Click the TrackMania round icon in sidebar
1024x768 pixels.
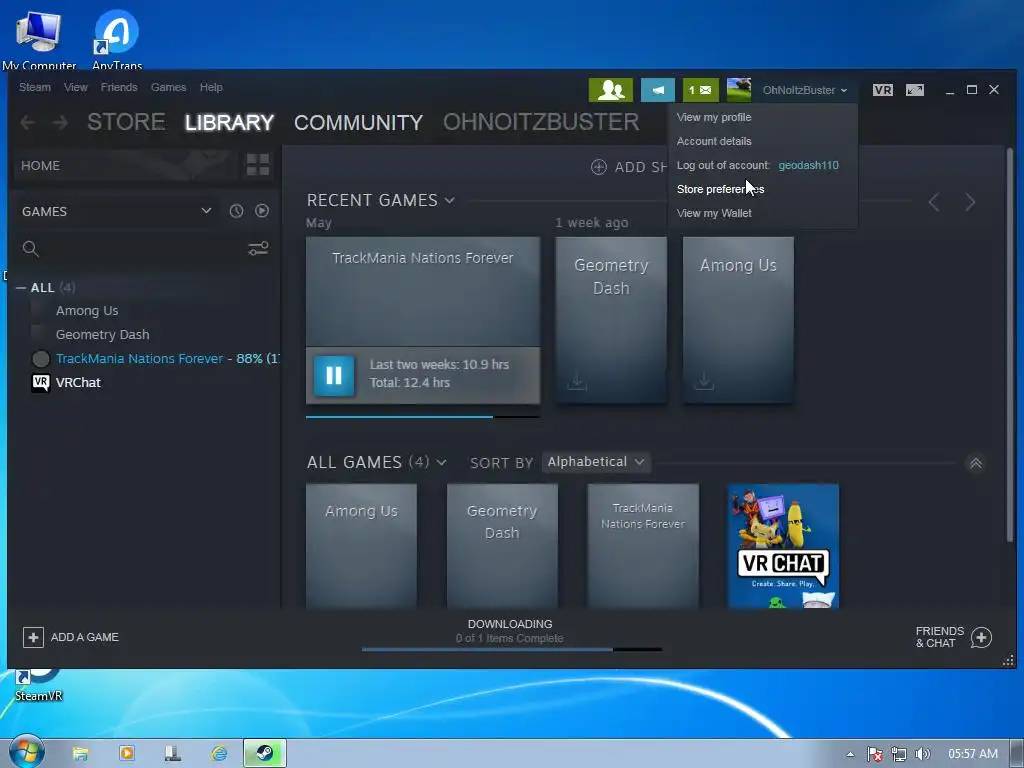pyautogui.click(x=40, y=359)
